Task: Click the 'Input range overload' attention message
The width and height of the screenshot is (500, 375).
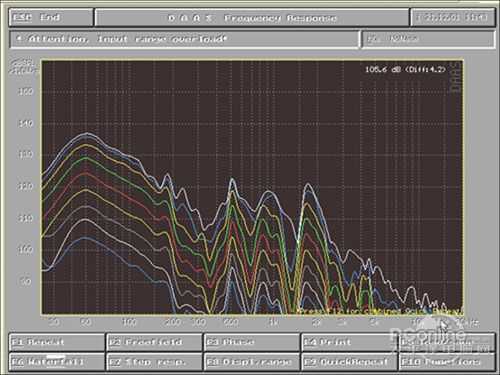Action: (x=184, y=39)
